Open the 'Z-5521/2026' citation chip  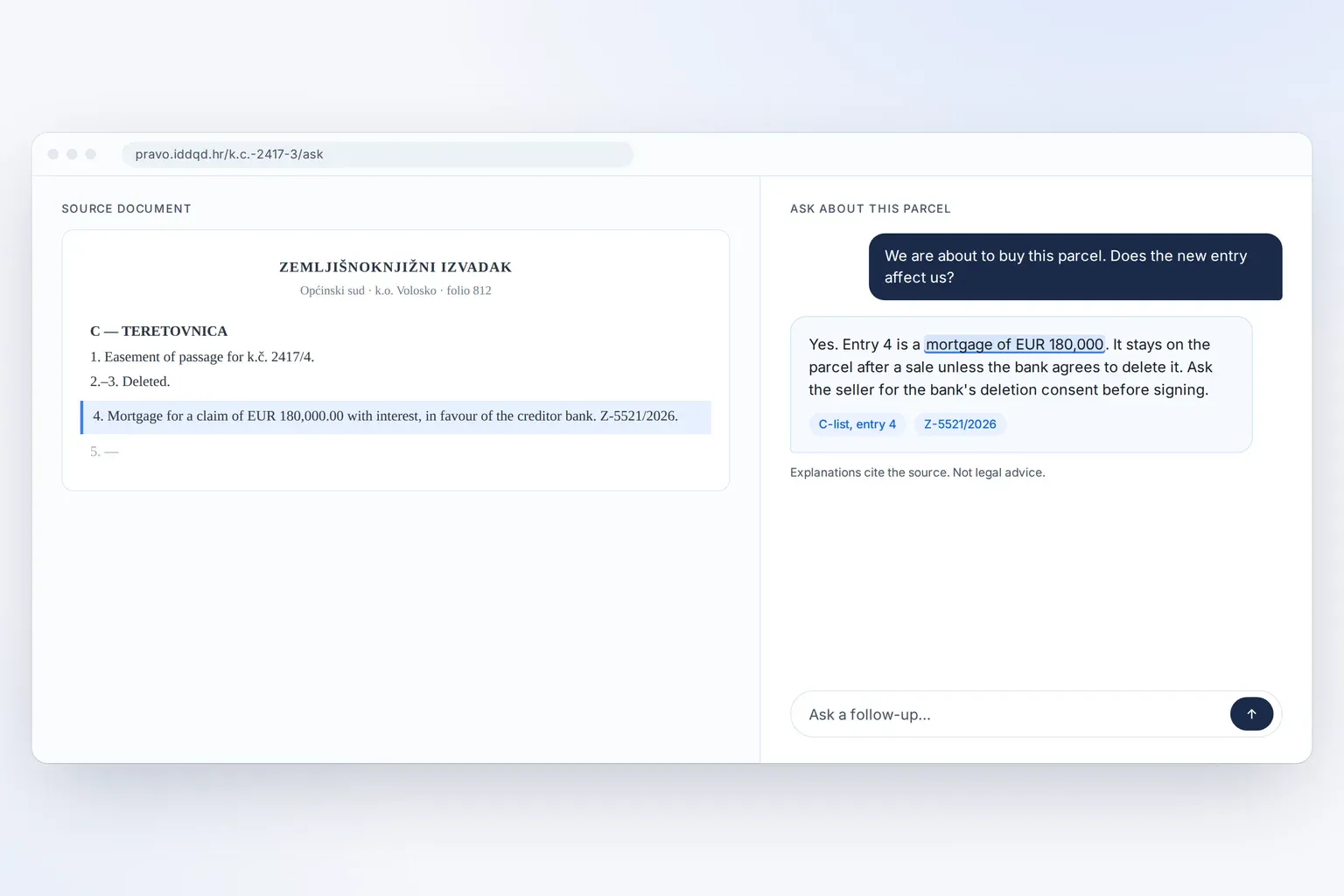960,424
